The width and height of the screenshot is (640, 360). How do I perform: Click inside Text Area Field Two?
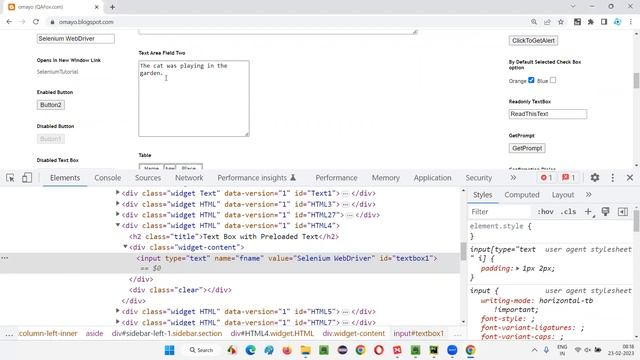click(x=194, y=98)
